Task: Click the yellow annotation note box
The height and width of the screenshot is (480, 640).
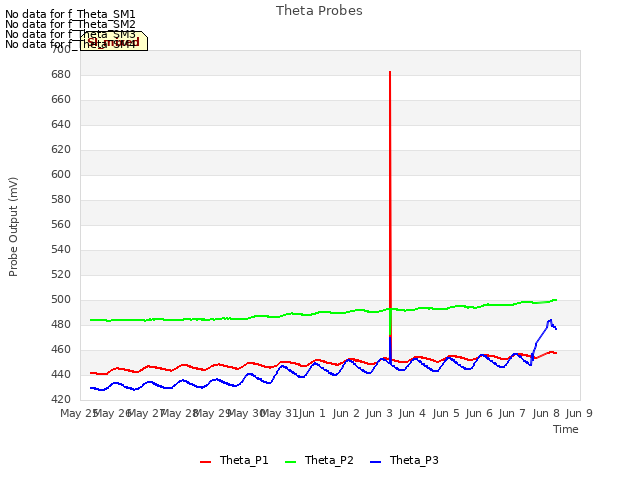Action: click(x=114, y=41)
